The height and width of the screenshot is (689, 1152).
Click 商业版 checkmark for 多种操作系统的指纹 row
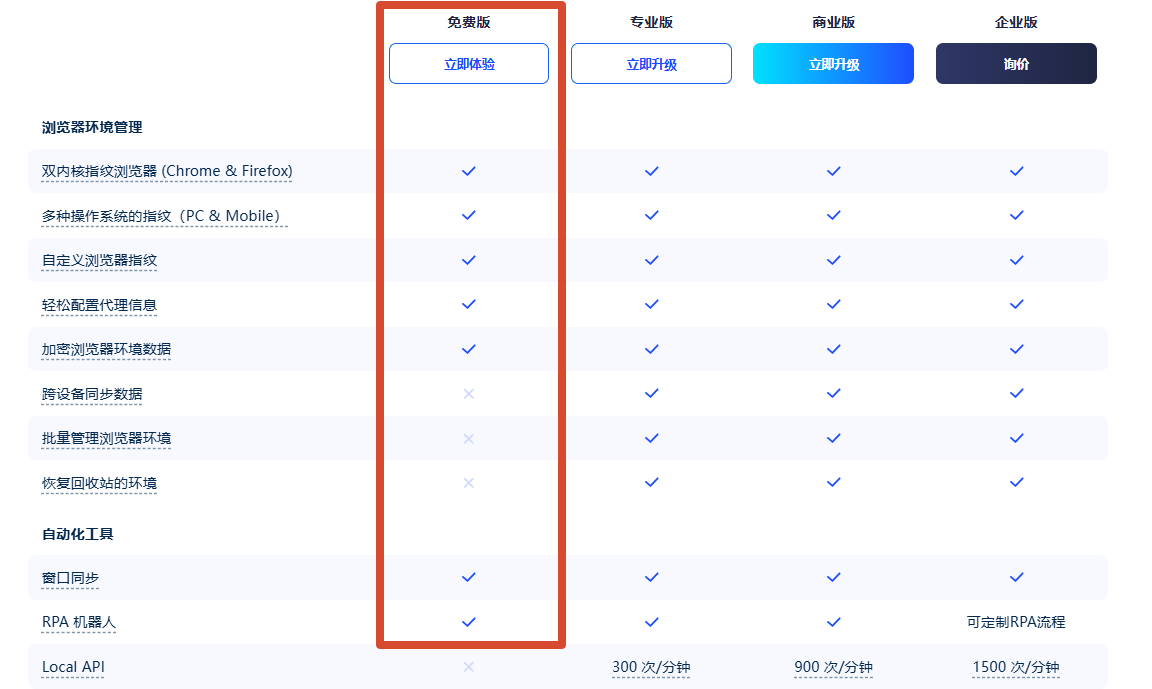pyautogui.click(x=833, y=215)
